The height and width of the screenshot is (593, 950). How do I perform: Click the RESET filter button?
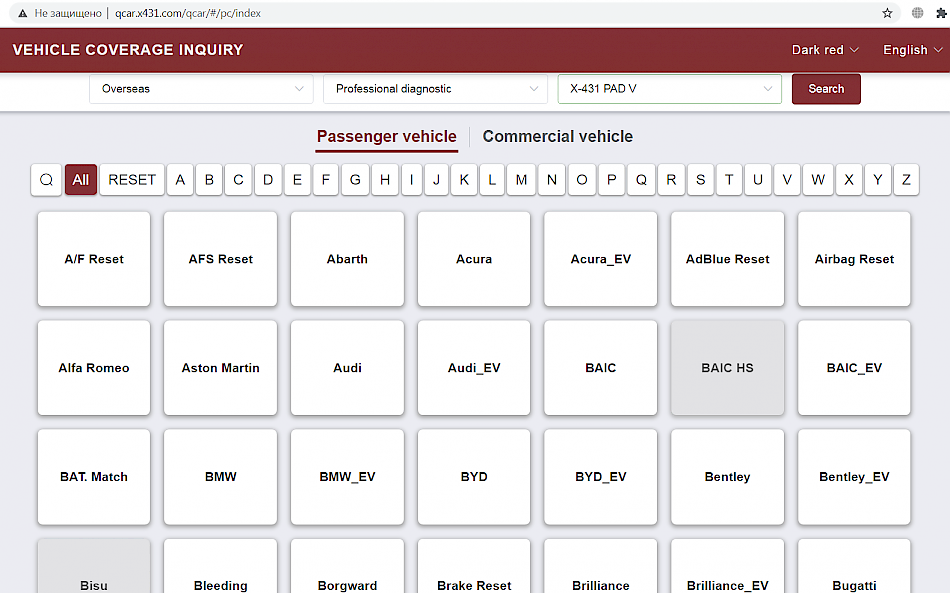pos(131,180)
